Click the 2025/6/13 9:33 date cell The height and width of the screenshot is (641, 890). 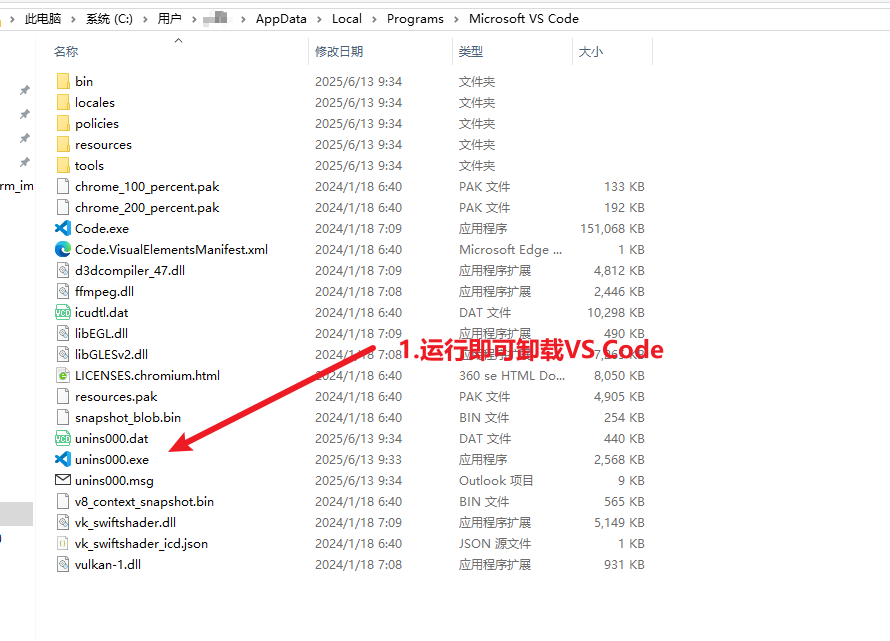(x=358, y=459)
